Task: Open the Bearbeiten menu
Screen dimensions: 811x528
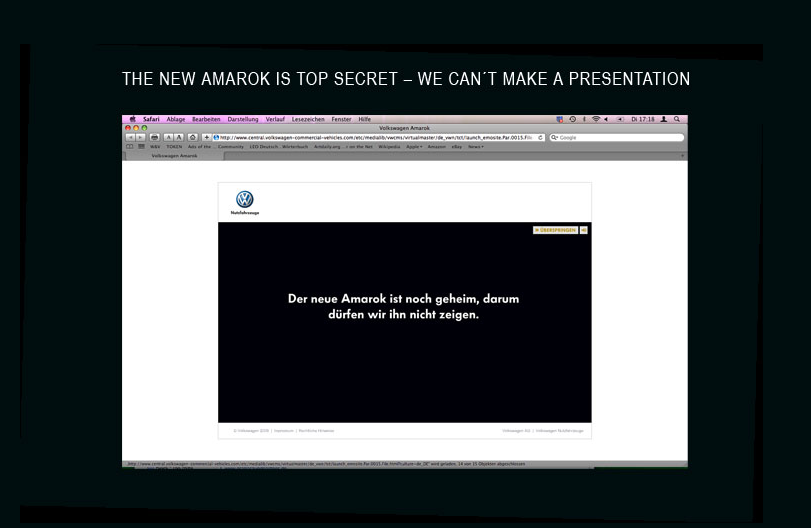Action: click(x=206, y=119)
